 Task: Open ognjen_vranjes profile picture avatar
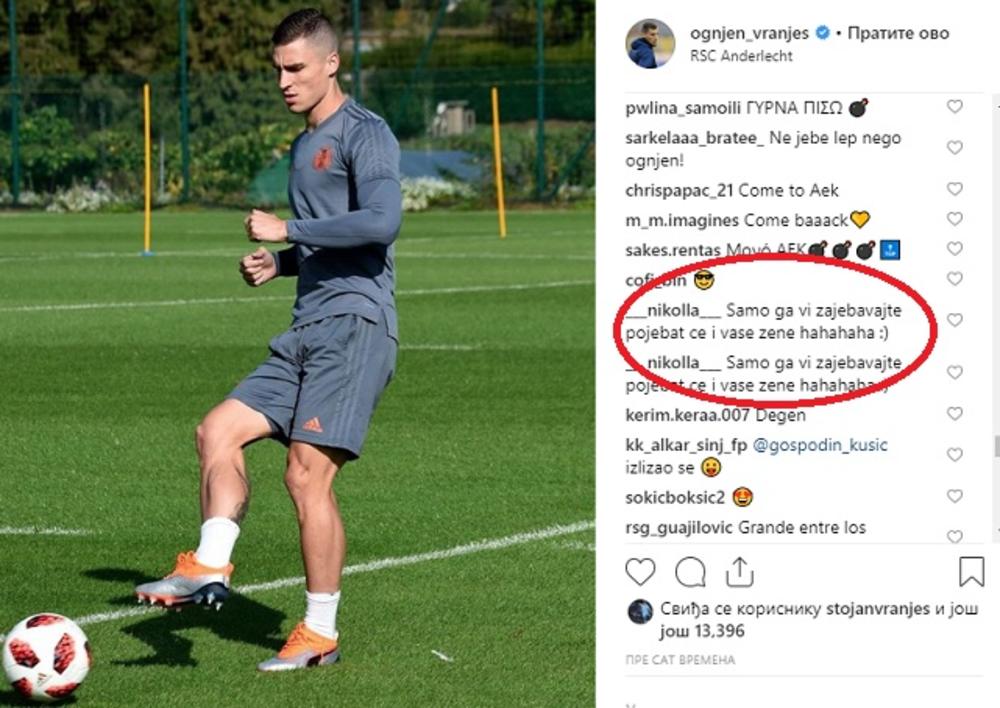click(650, 43)
